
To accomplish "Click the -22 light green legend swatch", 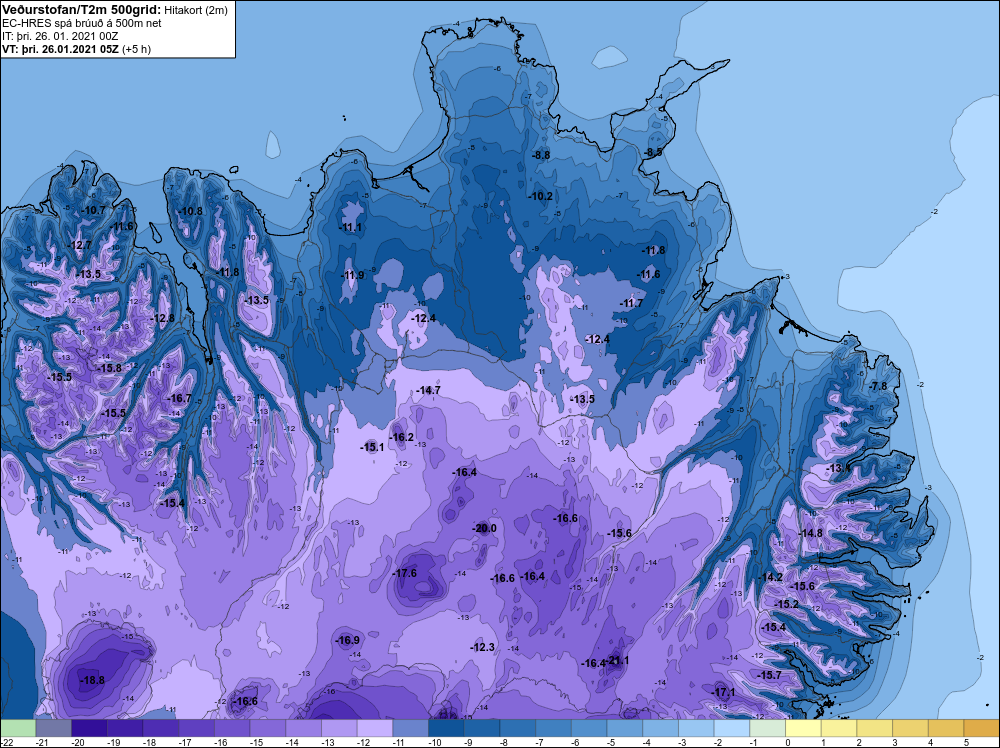I will (x=18, y=728).
